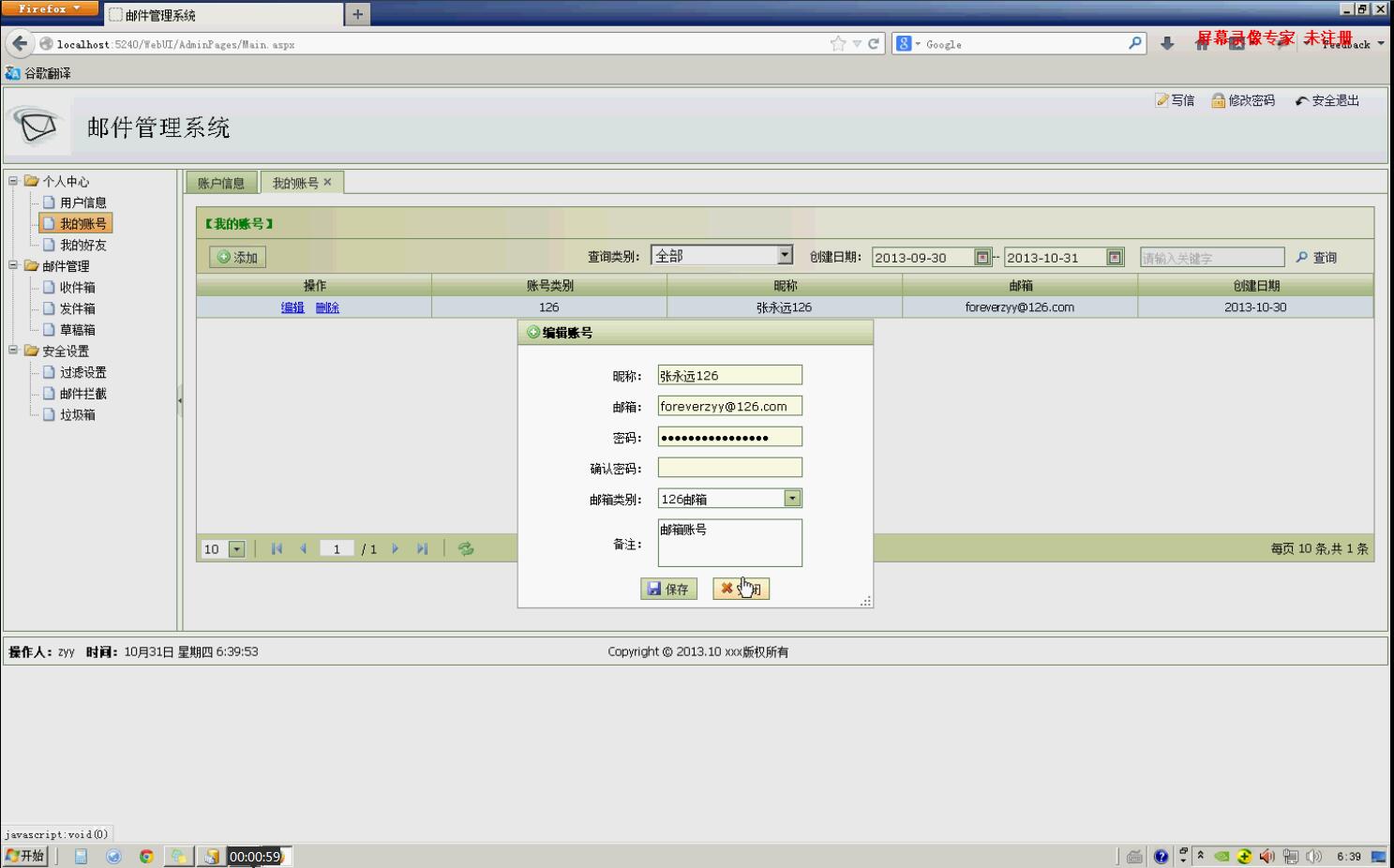The image size is (1394, 868).
Task: Click the 昵称 column header
Action: 785,285
